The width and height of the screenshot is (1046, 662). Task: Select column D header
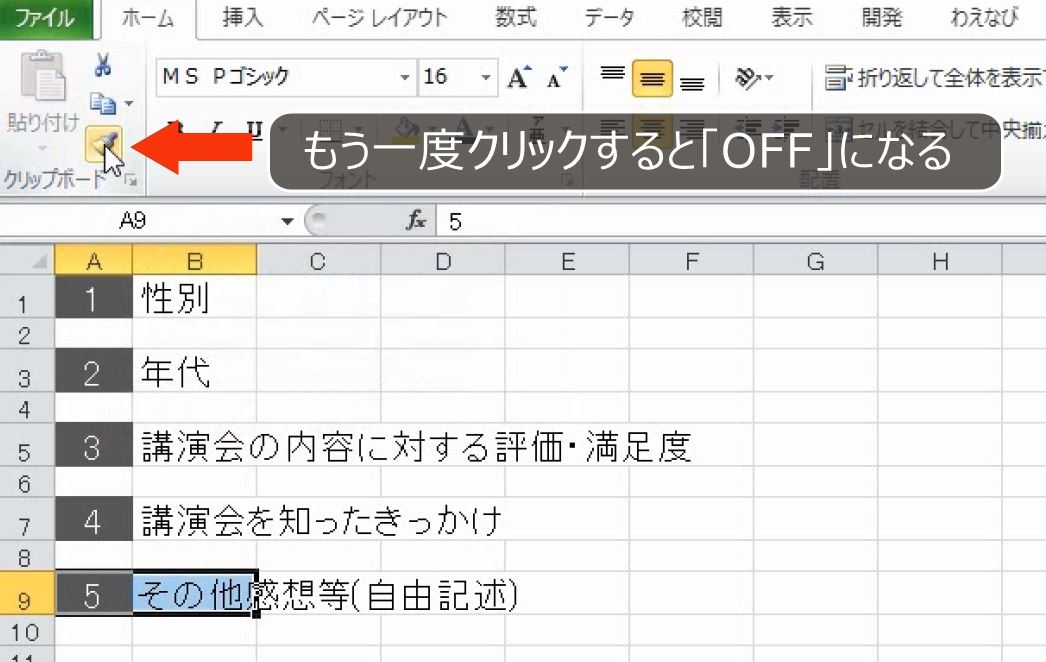[x=443, y=260]
